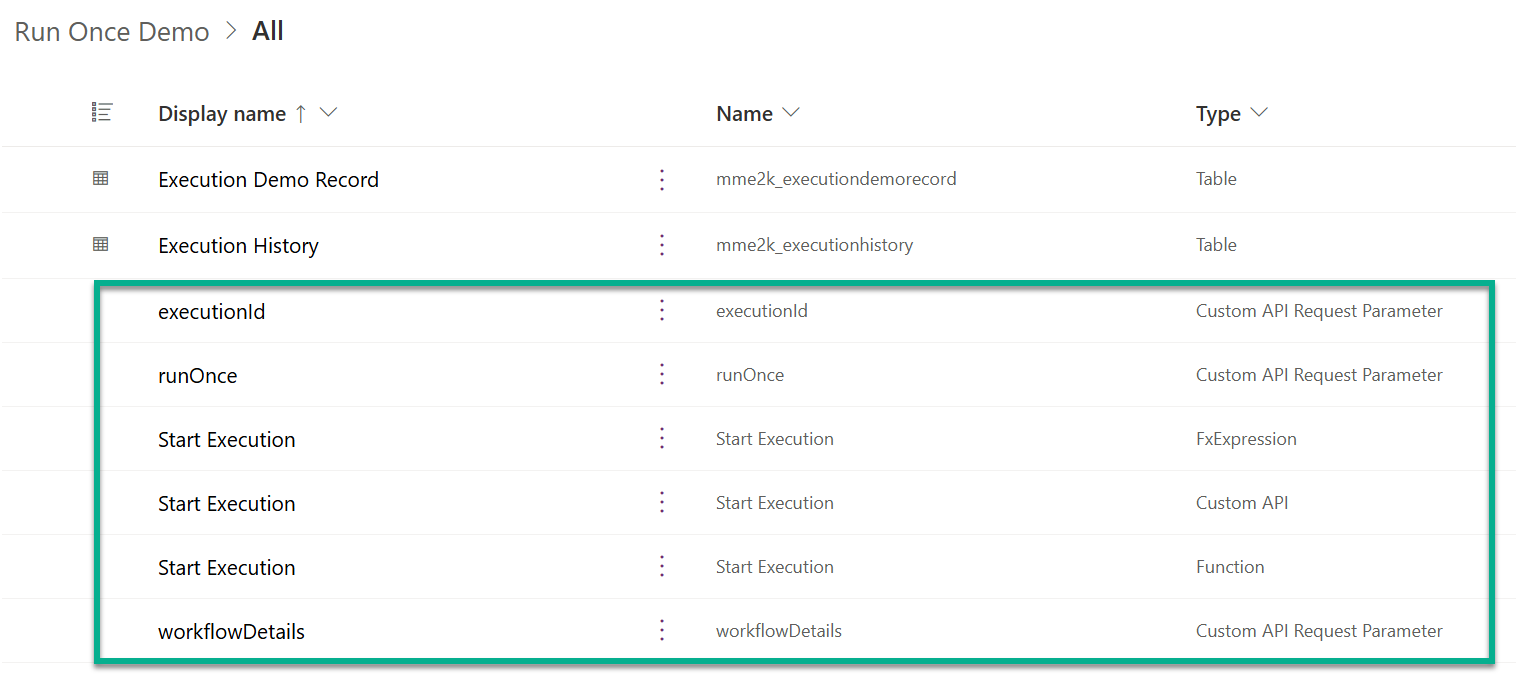
Task: Select the Custom API Start Execution row
Action: [x=794, y=503]
